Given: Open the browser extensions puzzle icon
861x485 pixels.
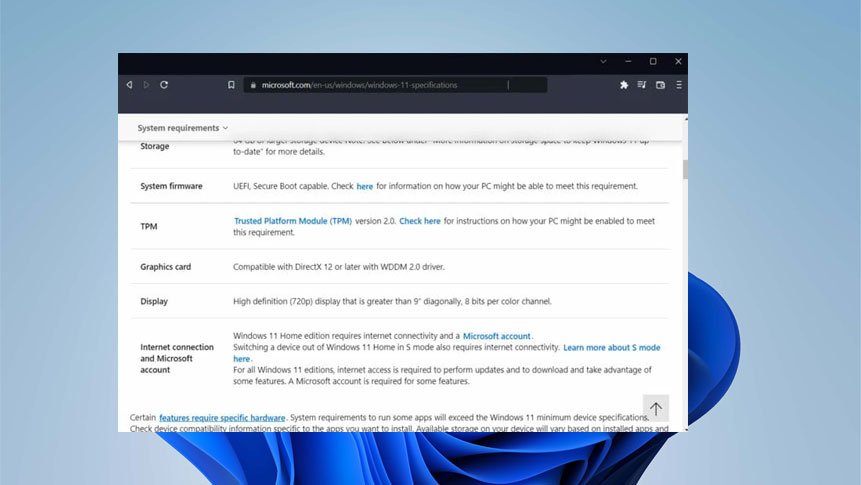Looking at the screenshot, I should point(624,85).
